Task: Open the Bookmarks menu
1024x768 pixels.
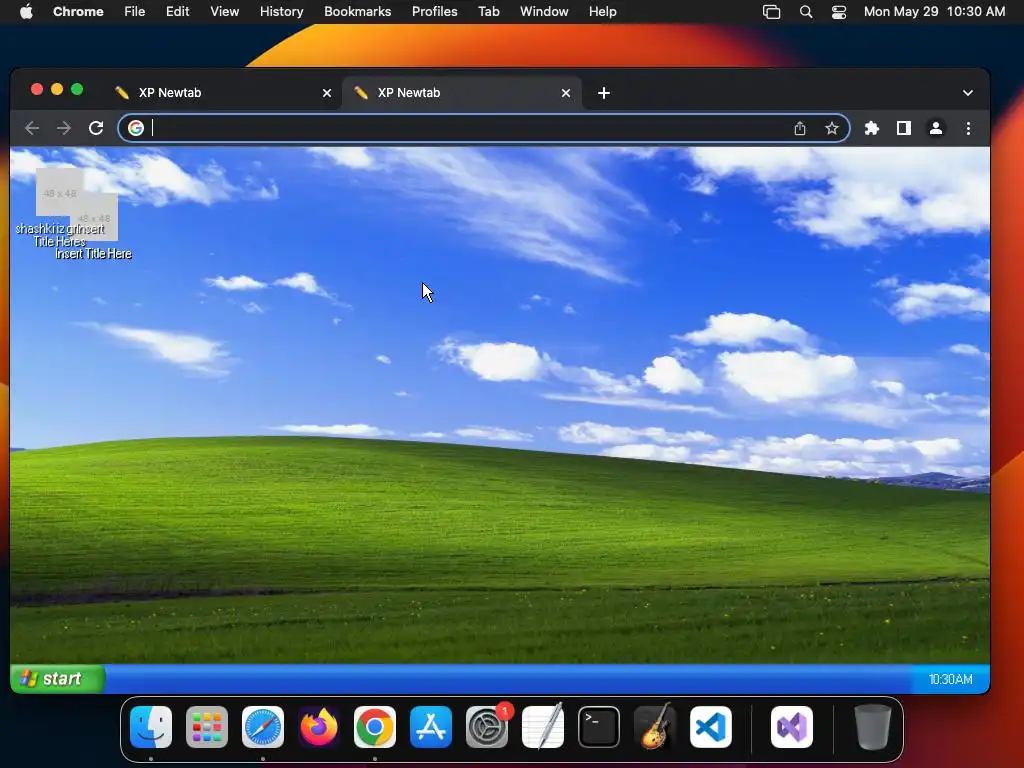Action: click(x=357, y=11)
